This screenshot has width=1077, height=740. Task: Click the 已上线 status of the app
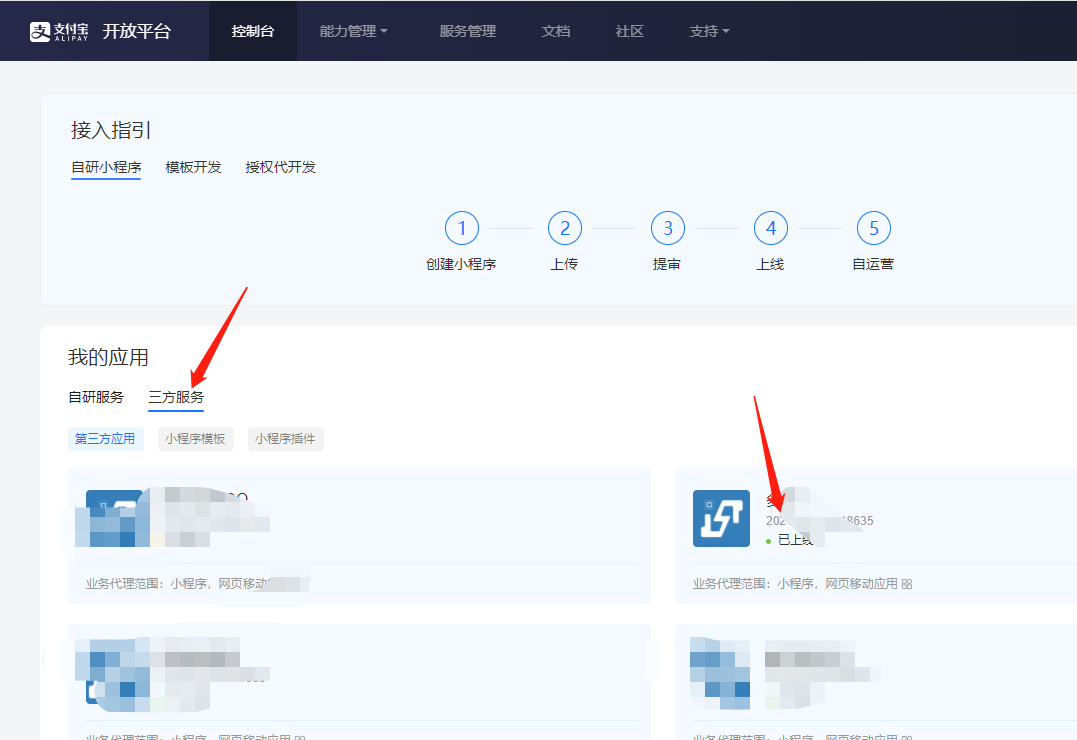790,540
